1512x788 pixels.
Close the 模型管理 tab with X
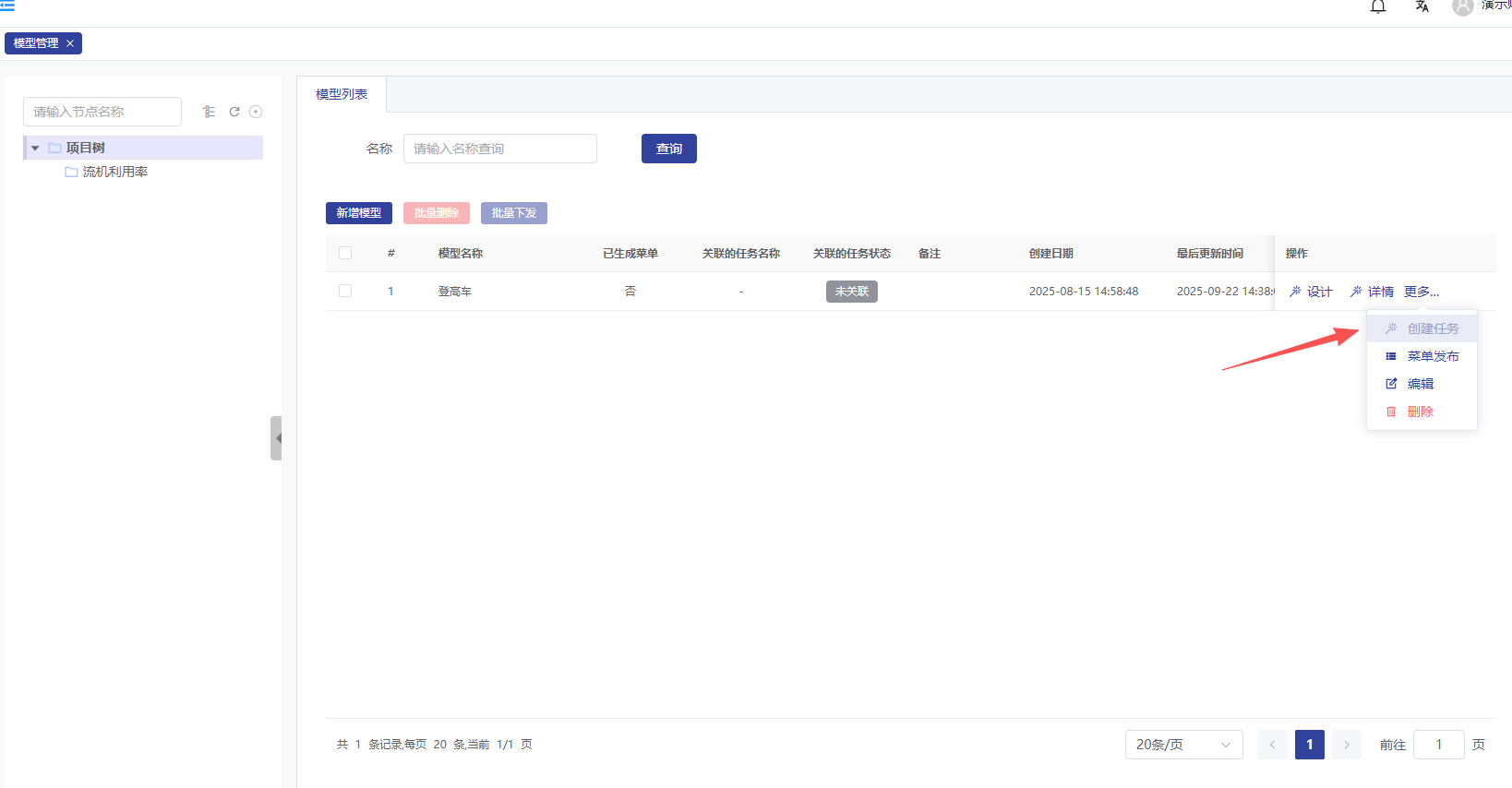coord(70,43)
